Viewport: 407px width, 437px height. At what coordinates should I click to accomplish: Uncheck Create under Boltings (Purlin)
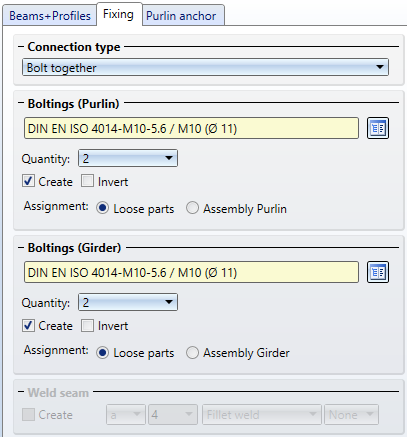(28, 181)
